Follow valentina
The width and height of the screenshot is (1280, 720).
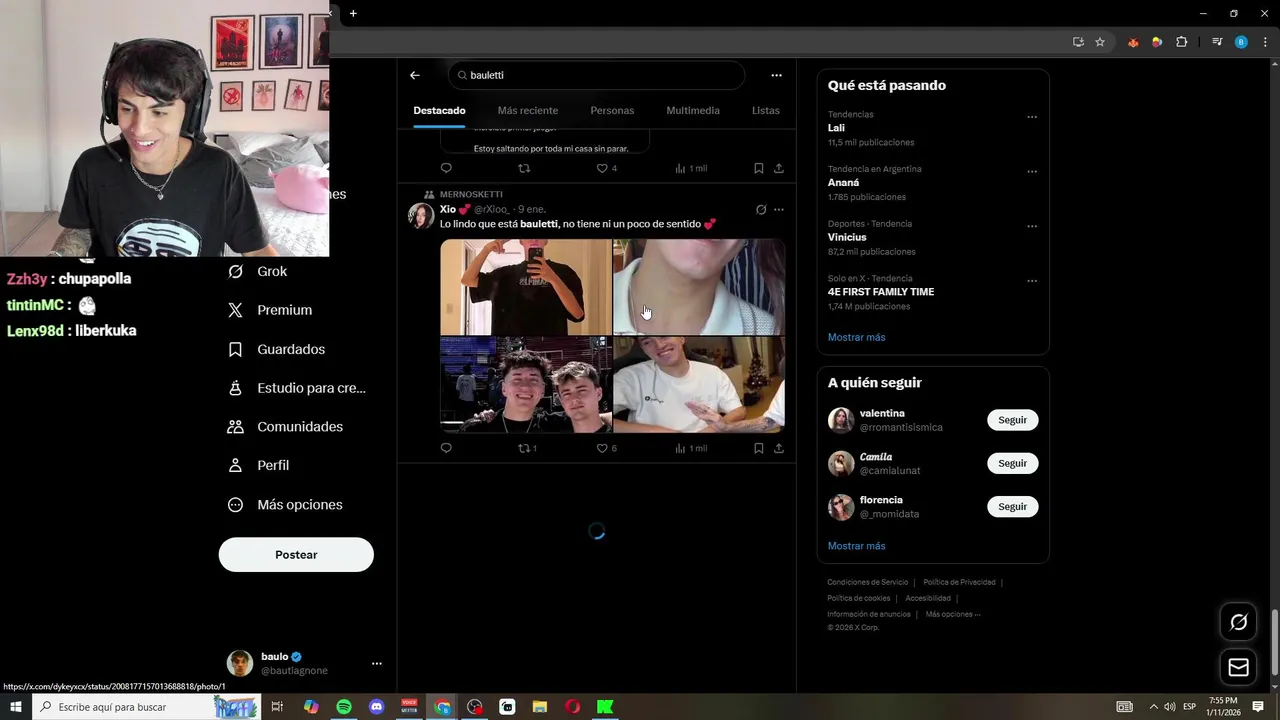(1012, 420)
